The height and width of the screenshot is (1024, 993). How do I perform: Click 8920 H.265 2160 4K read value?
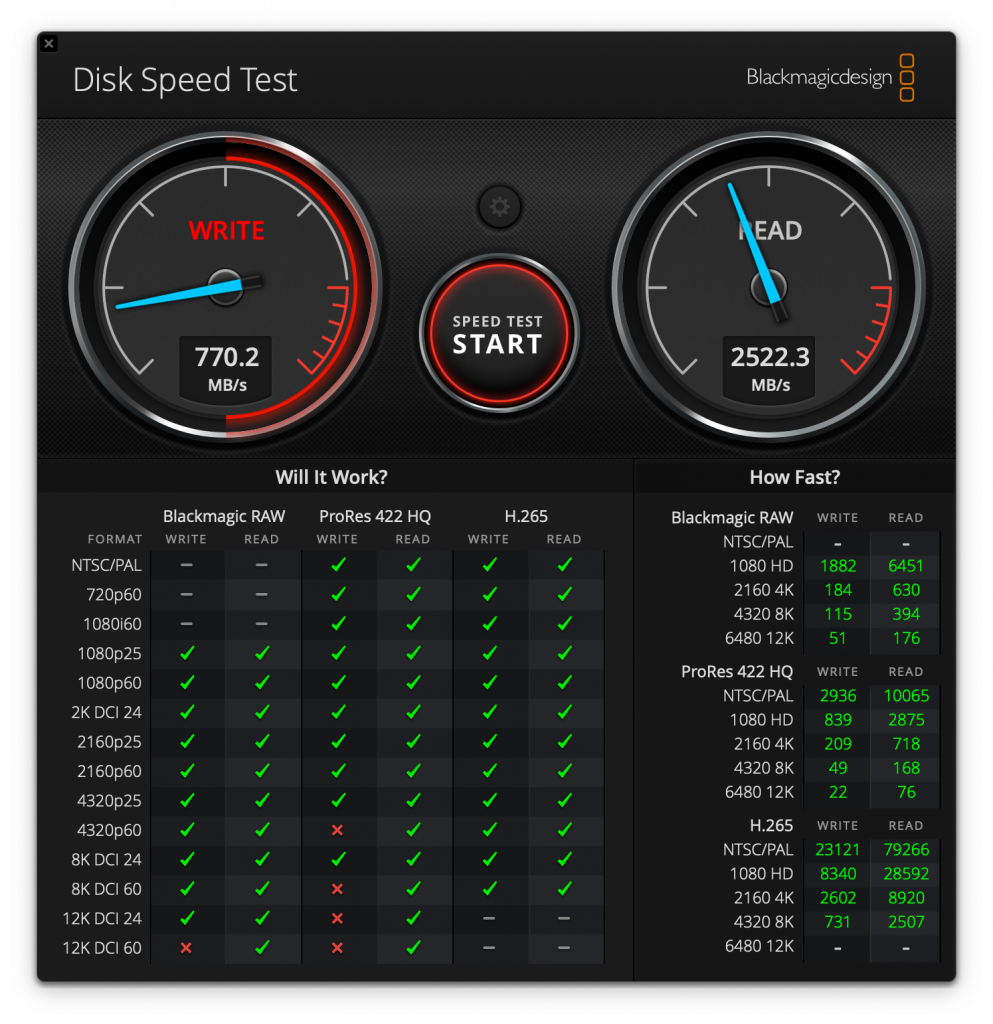point(906,898)
